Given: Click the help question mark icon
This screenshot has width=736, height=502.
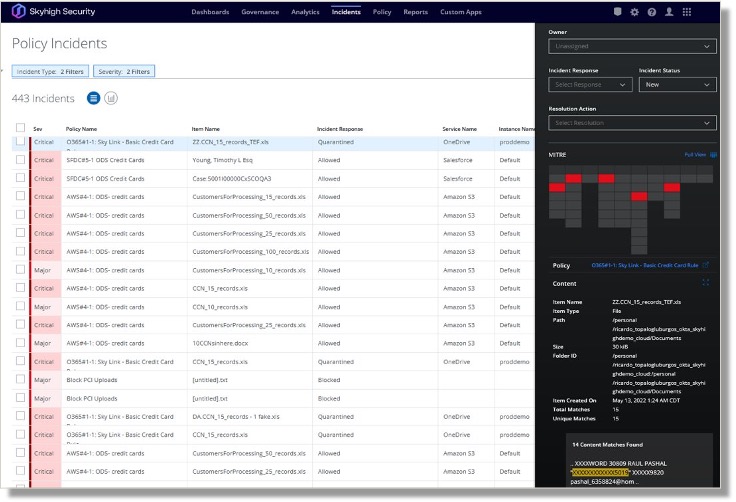Looking at the screenshot, I should (651, 12).
